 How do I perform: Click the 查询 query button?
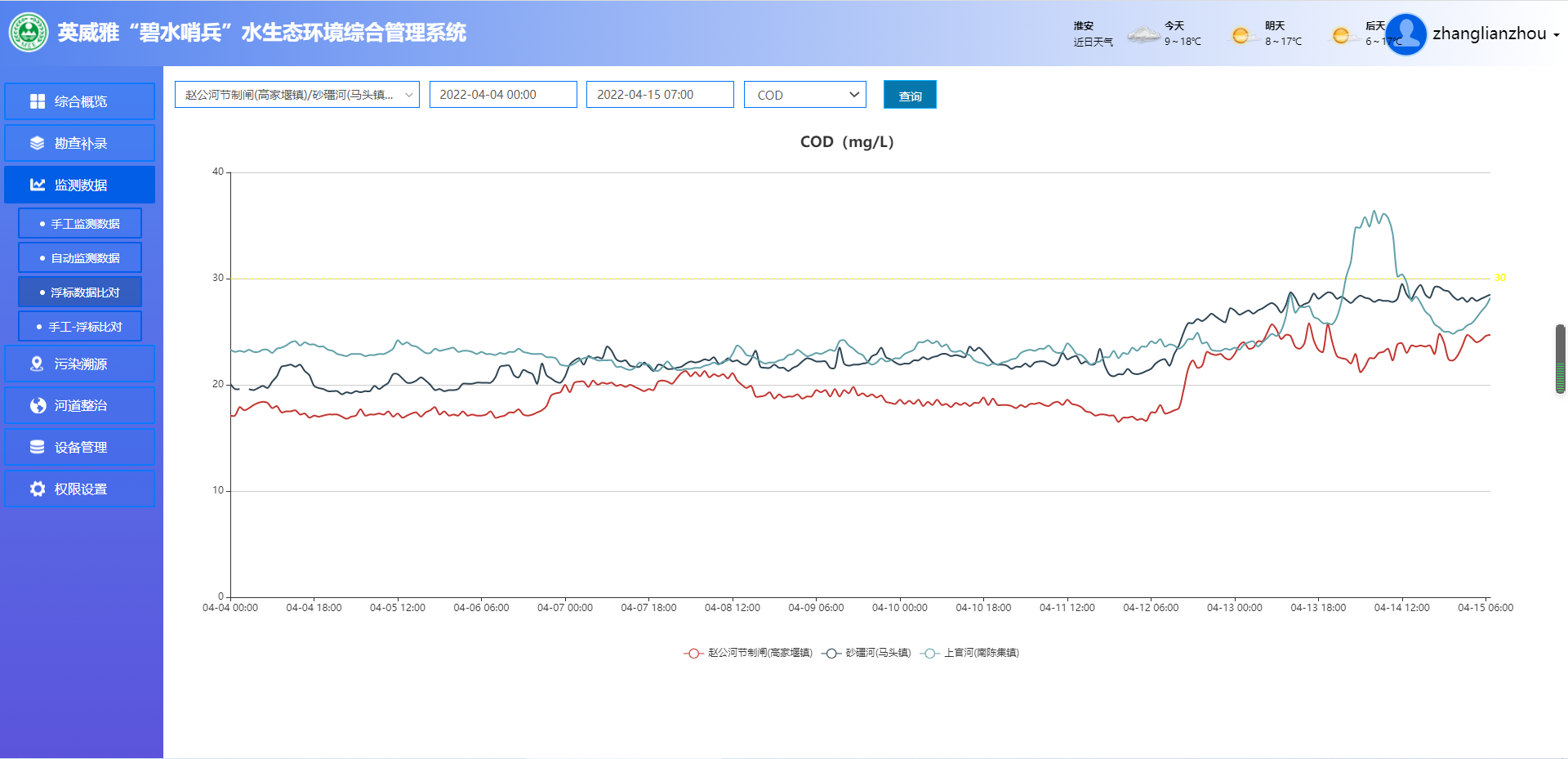(x=910, y=95)
